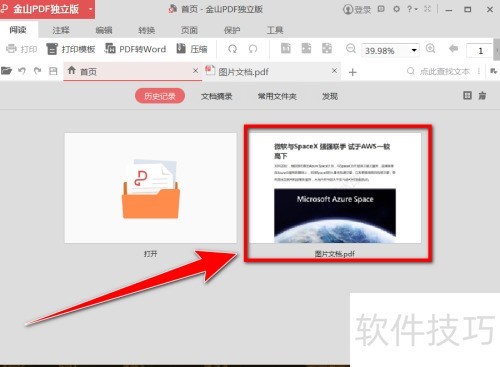Switch to the 阅读 ribbon tab
The width and height of the screenshot is (500, 367).
[x=18, y=30]
